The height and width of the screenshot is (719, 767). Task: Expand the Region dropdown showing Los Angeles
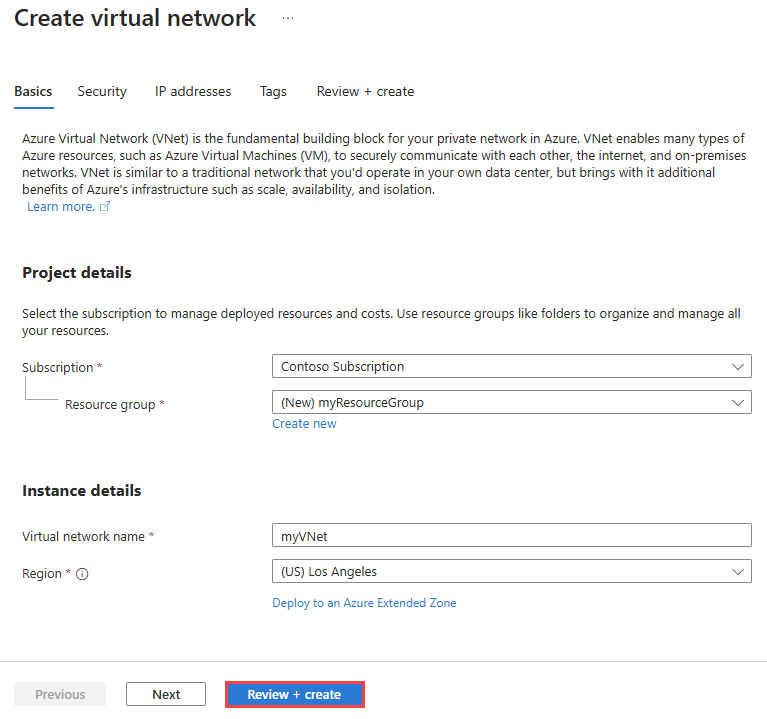click(x=511, y=572)
